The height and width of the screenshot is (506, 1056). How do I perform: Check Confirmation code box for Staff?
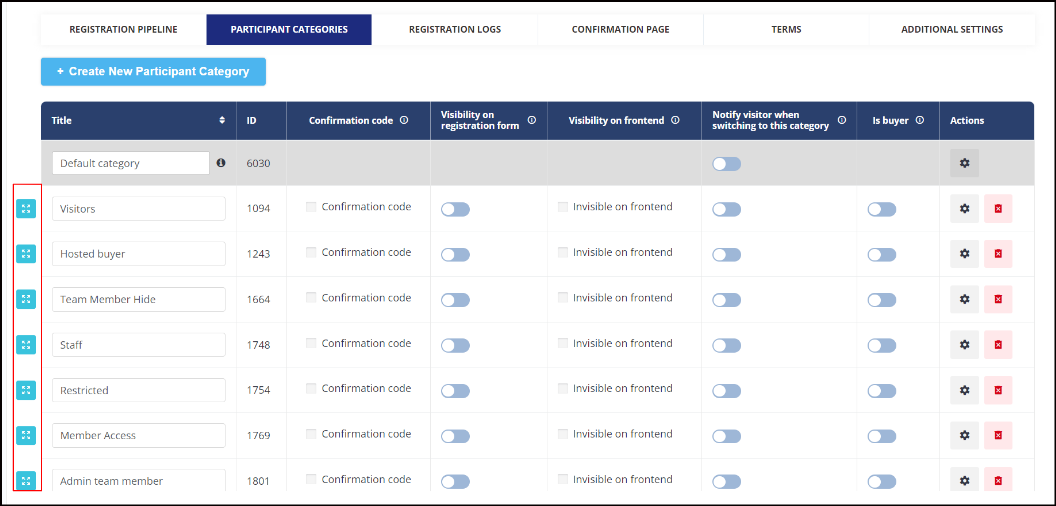tap(311, 343)
